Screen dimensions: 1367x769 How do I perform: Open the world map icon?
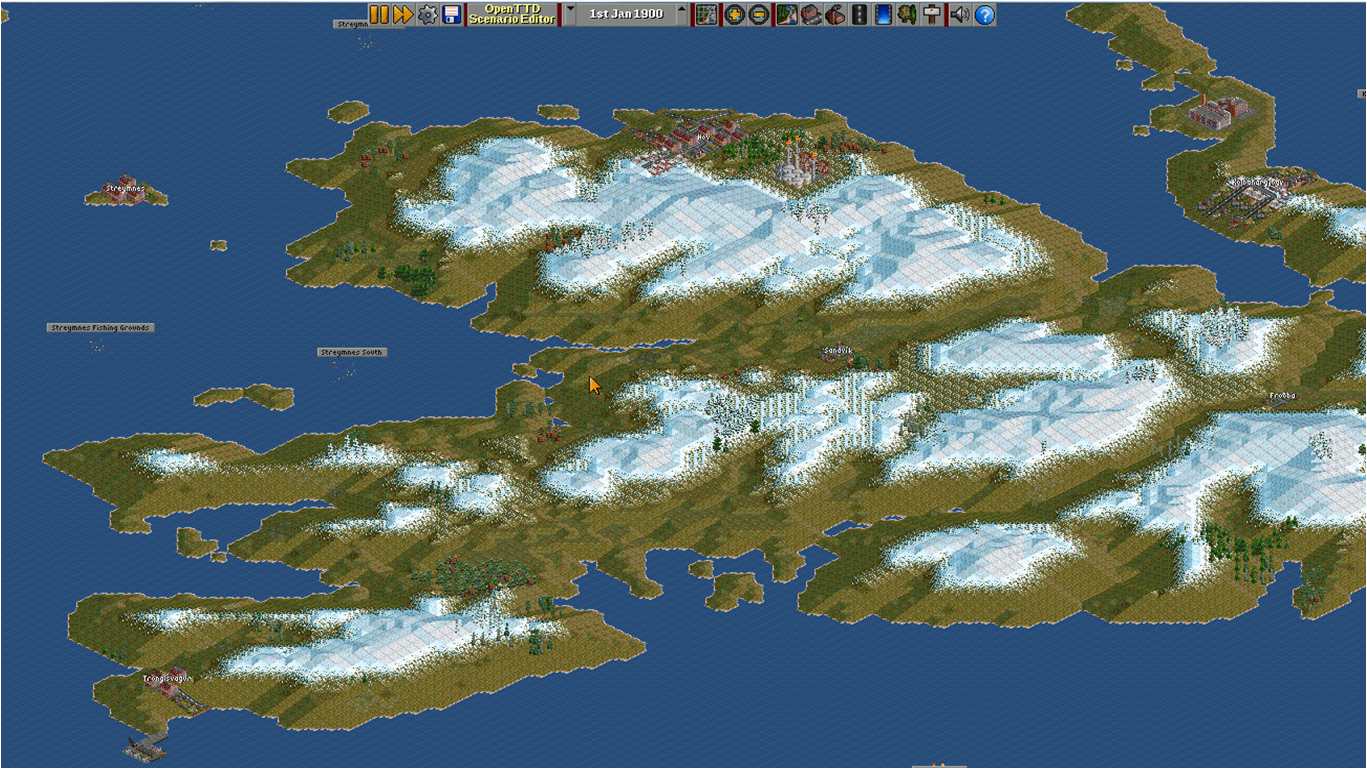tap(707, 14)
